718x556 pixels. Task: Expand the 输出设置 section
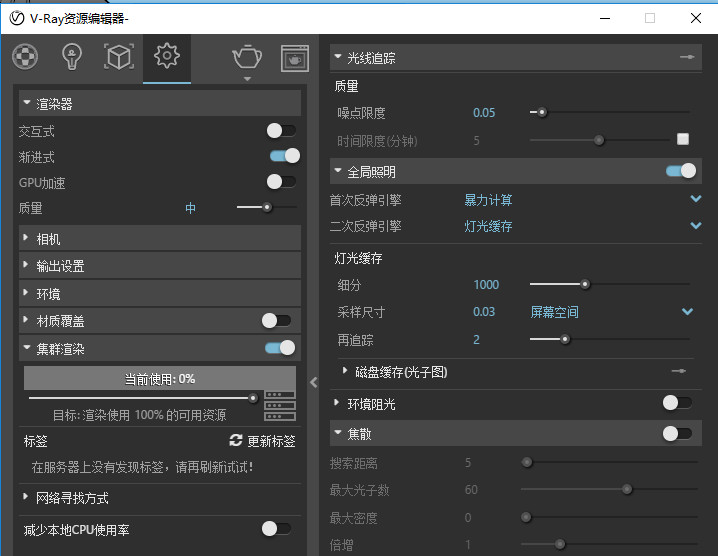click(x=60, y=266)
